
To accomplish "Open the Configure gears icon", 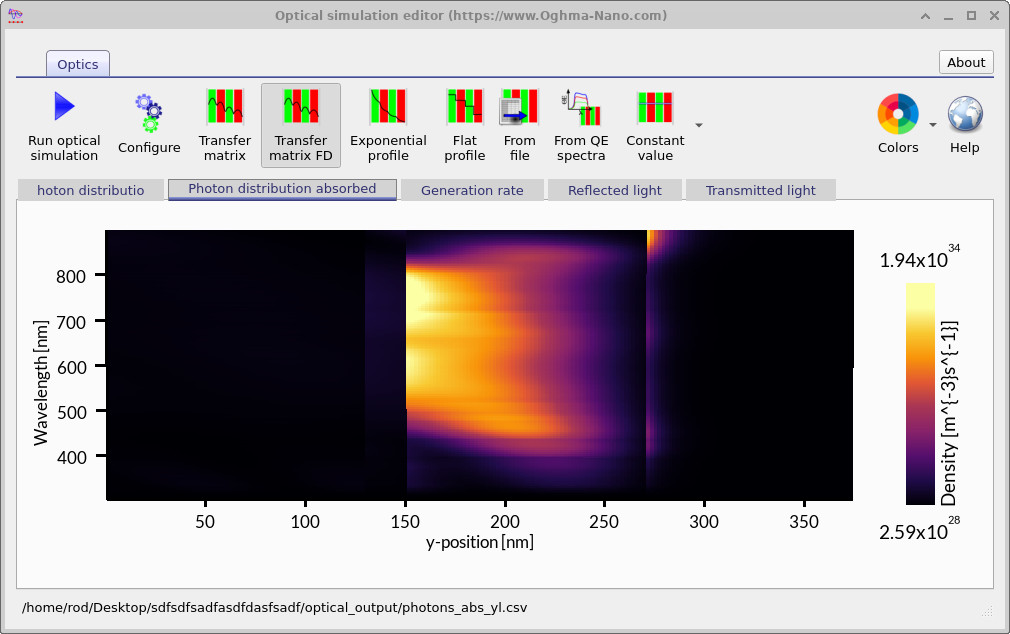I will 149,113.
